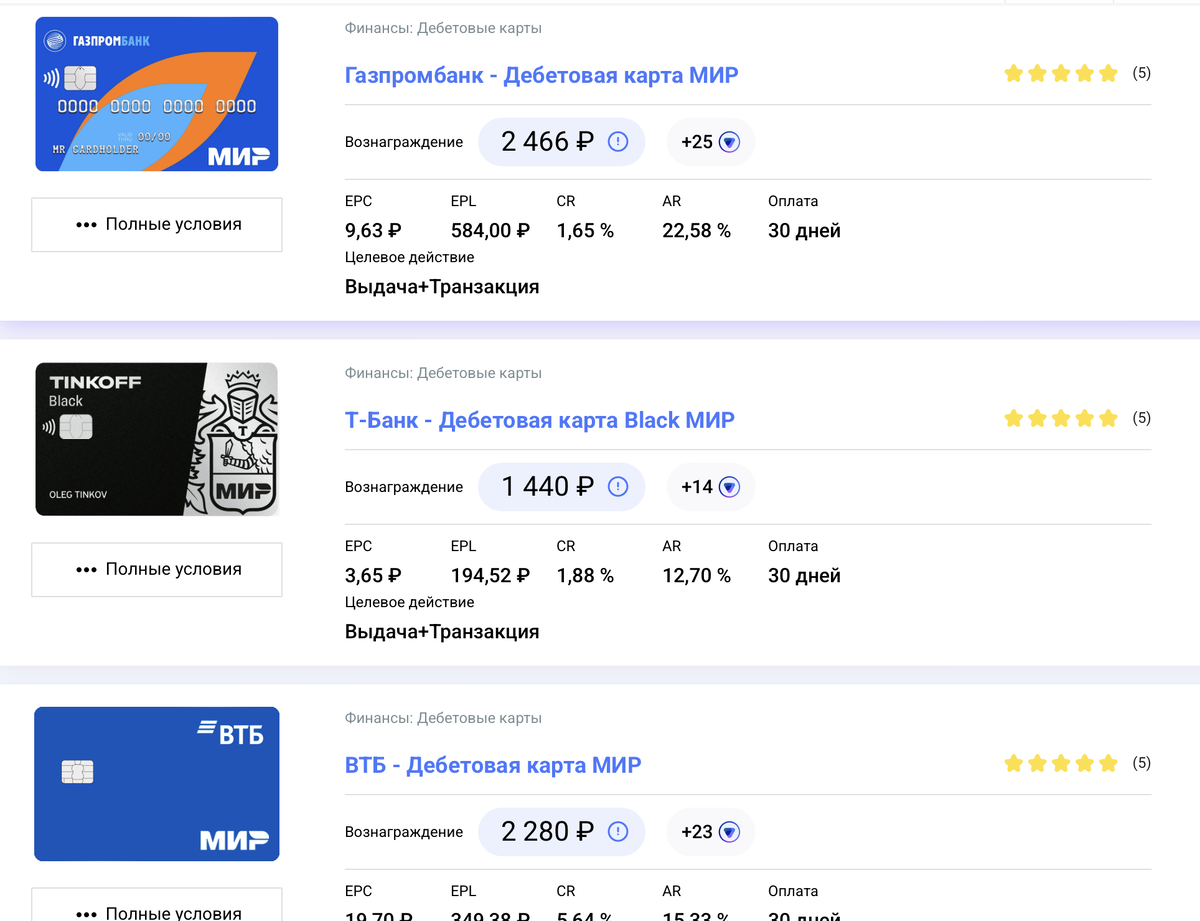Click the blue VTB card image

[157, 784]
